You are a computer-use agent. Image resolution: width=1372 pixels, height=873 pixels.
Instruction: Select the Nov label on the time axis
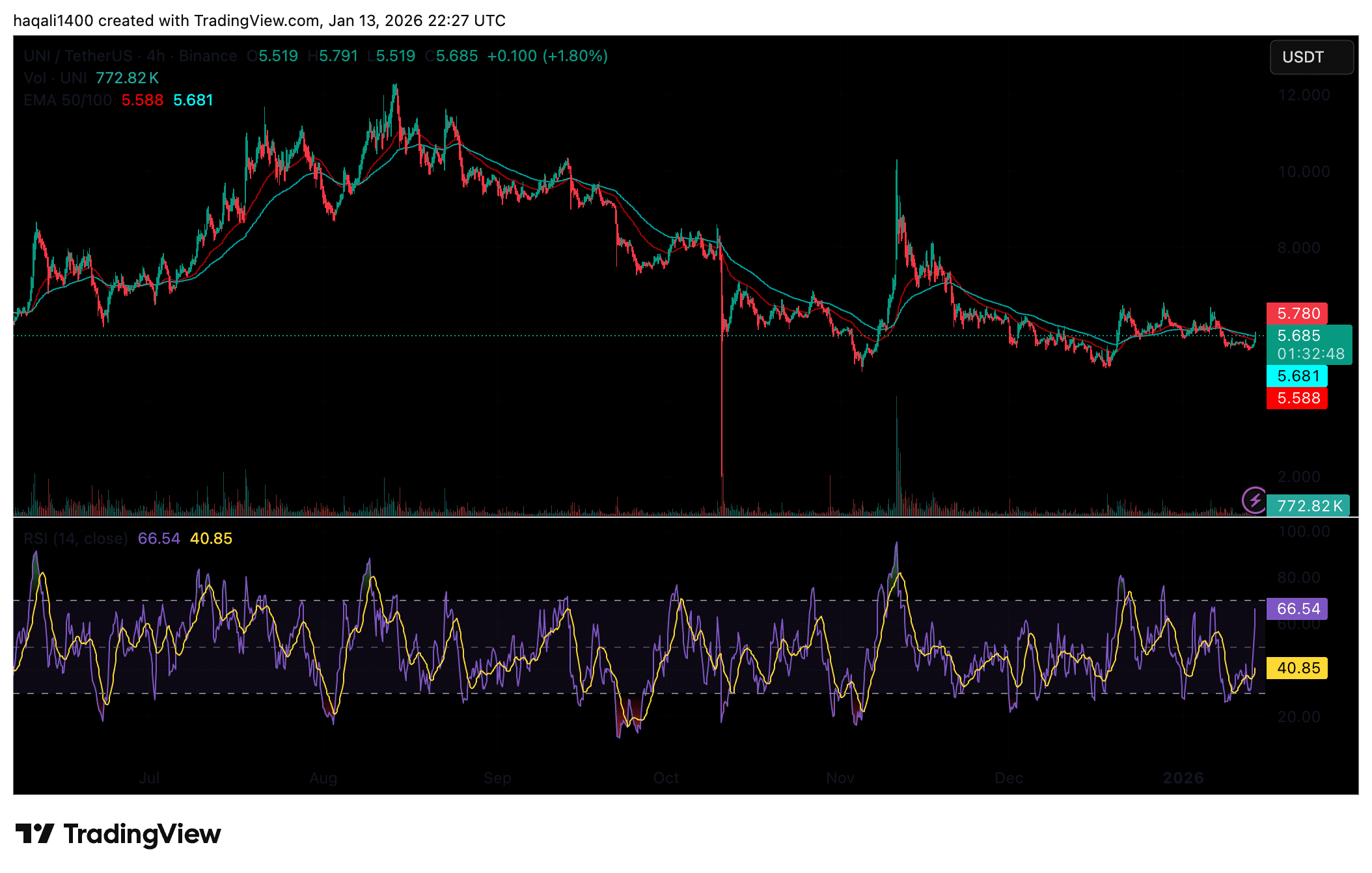pos(840,777)
